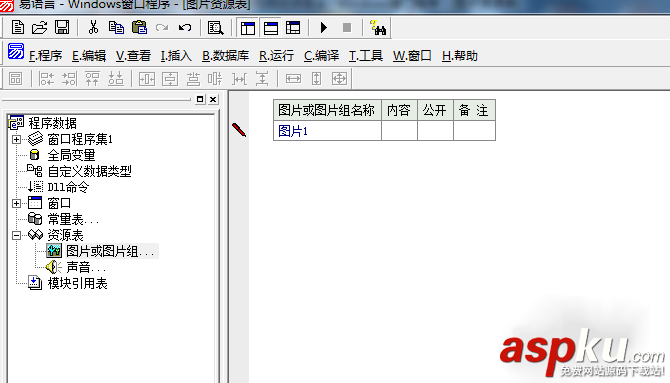
Task: Click the center horizontally icon
Action: pos(147,79)
